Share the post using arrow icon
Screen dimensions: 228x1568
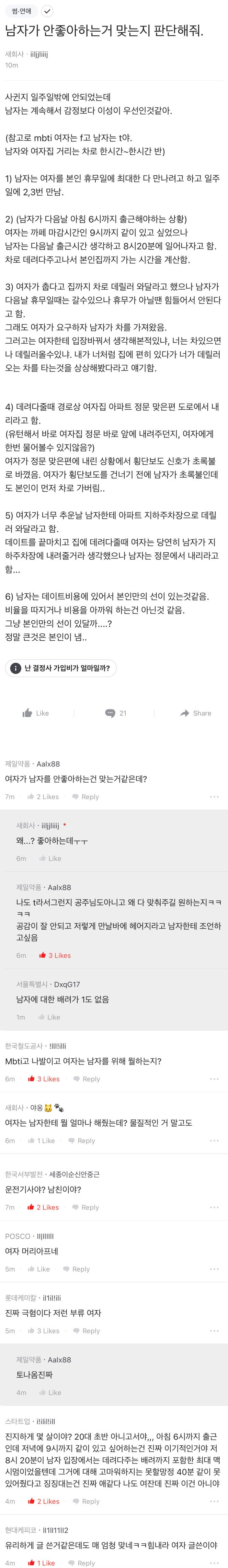click(x=195, y=713)
